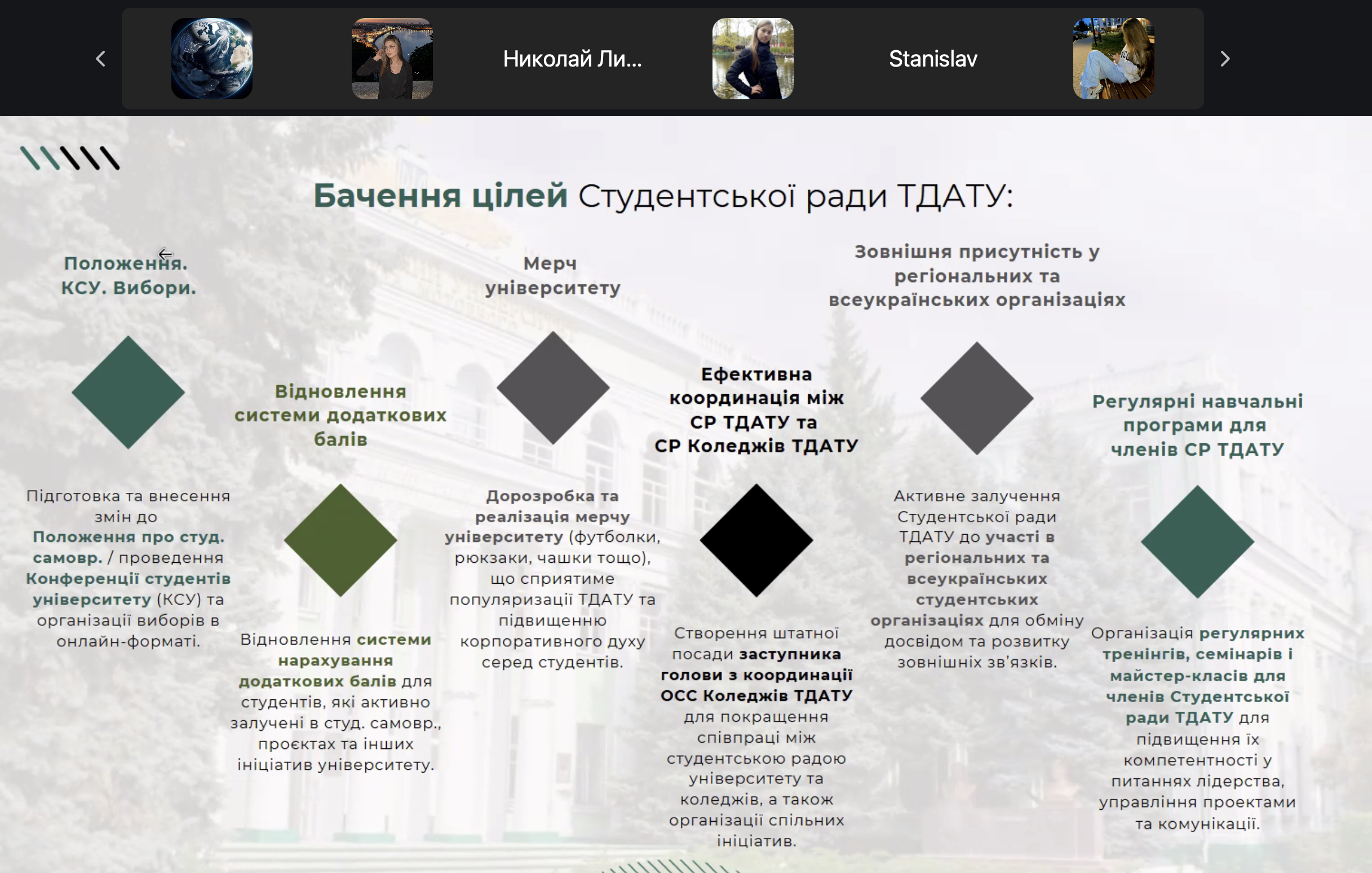Click the gray diamond under Зовнішня присутність heading
Viewport: 1372px width, 873px height.
(x=977, y=398)
